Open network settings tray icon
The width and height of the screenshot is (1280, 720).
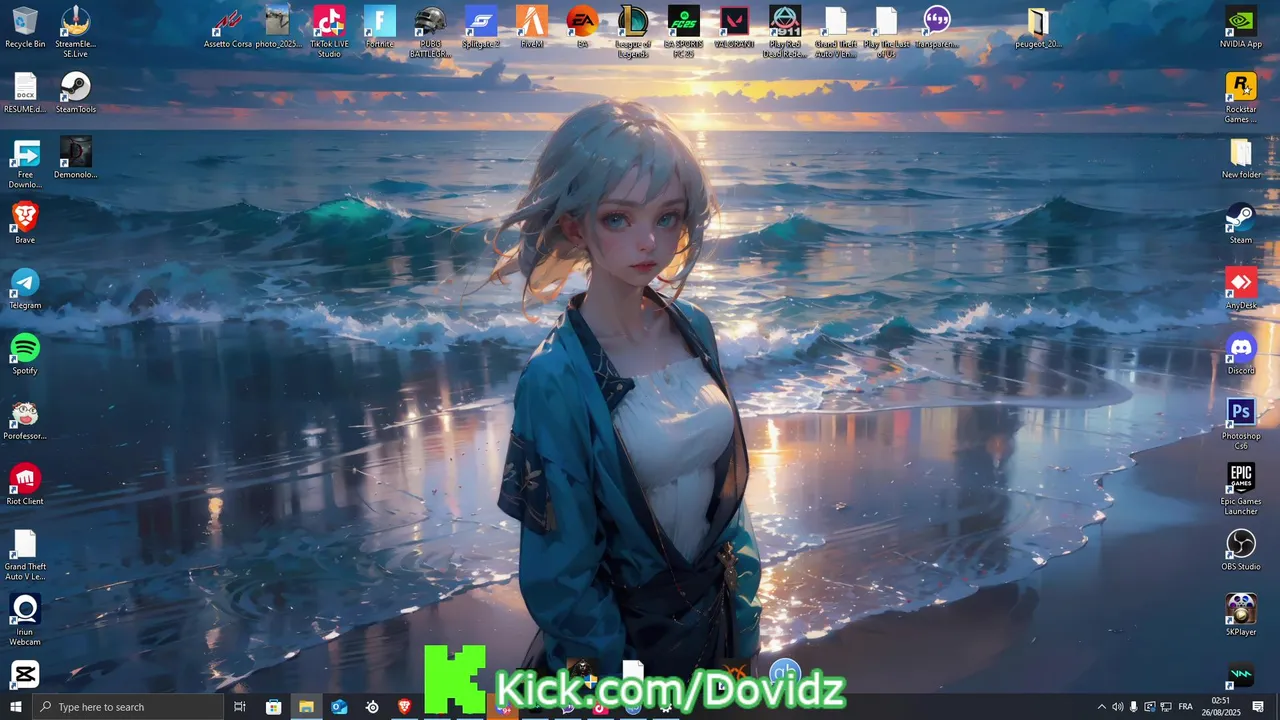[x=1166, y=707]
